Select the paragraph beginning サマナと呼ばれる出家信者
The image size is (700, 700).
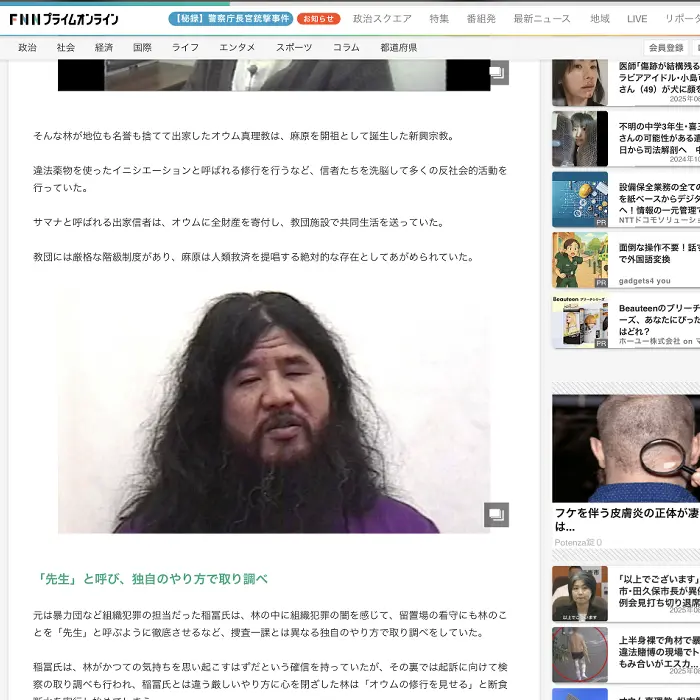(239, 222)
